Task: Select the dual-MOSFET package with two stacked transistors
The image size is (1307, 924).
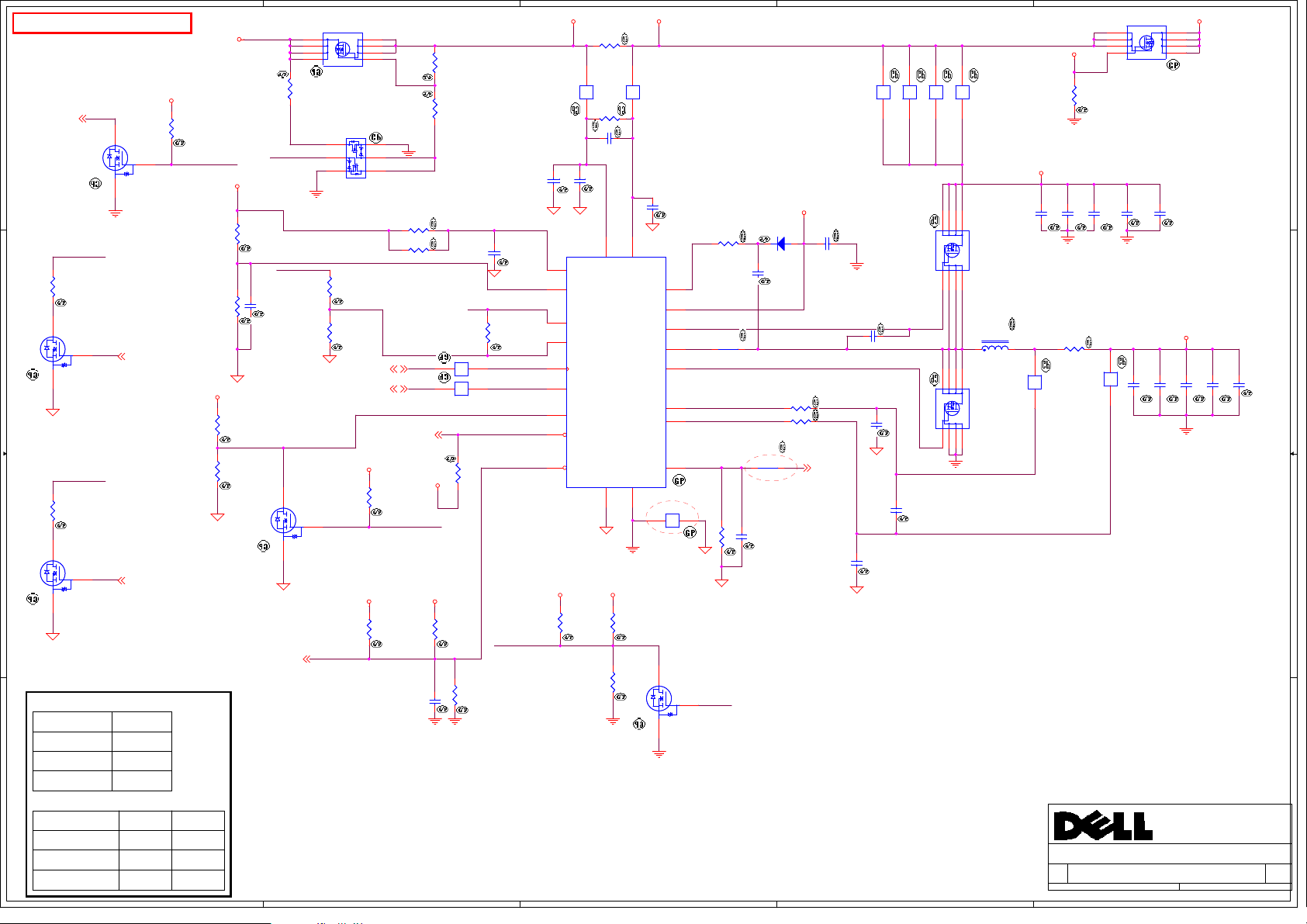Action: [356, 158]
